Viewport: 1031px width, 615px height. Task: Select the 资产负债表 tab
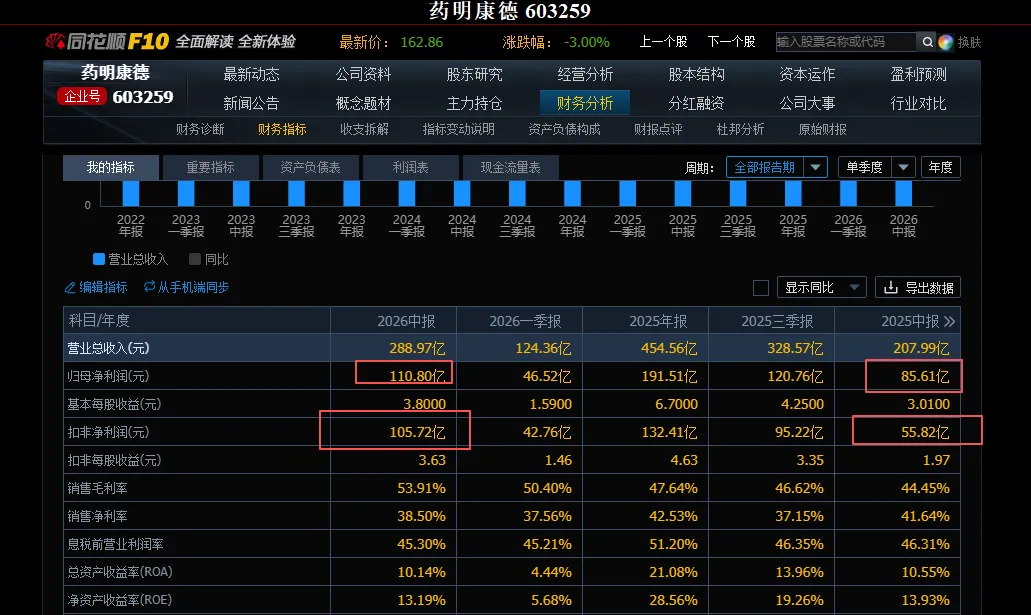click(310, 168)
